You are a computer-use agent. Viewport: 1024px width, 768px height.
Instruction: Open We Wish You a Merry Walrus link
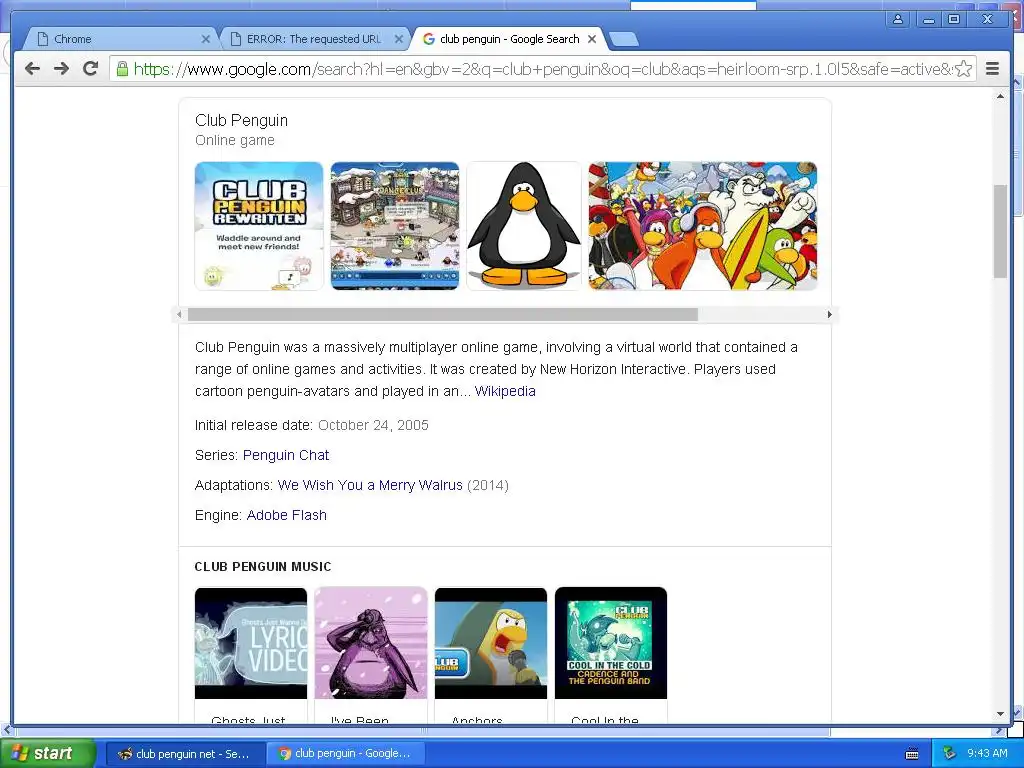pos(370,485)
